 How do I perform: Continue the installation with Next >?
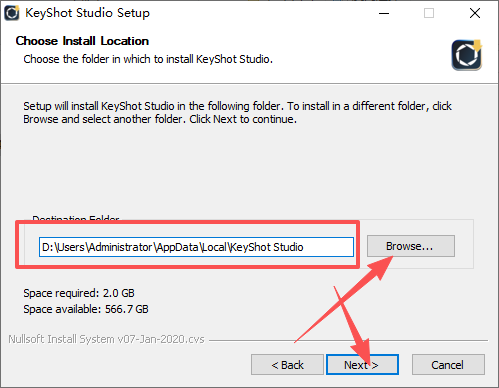[362, 365]
